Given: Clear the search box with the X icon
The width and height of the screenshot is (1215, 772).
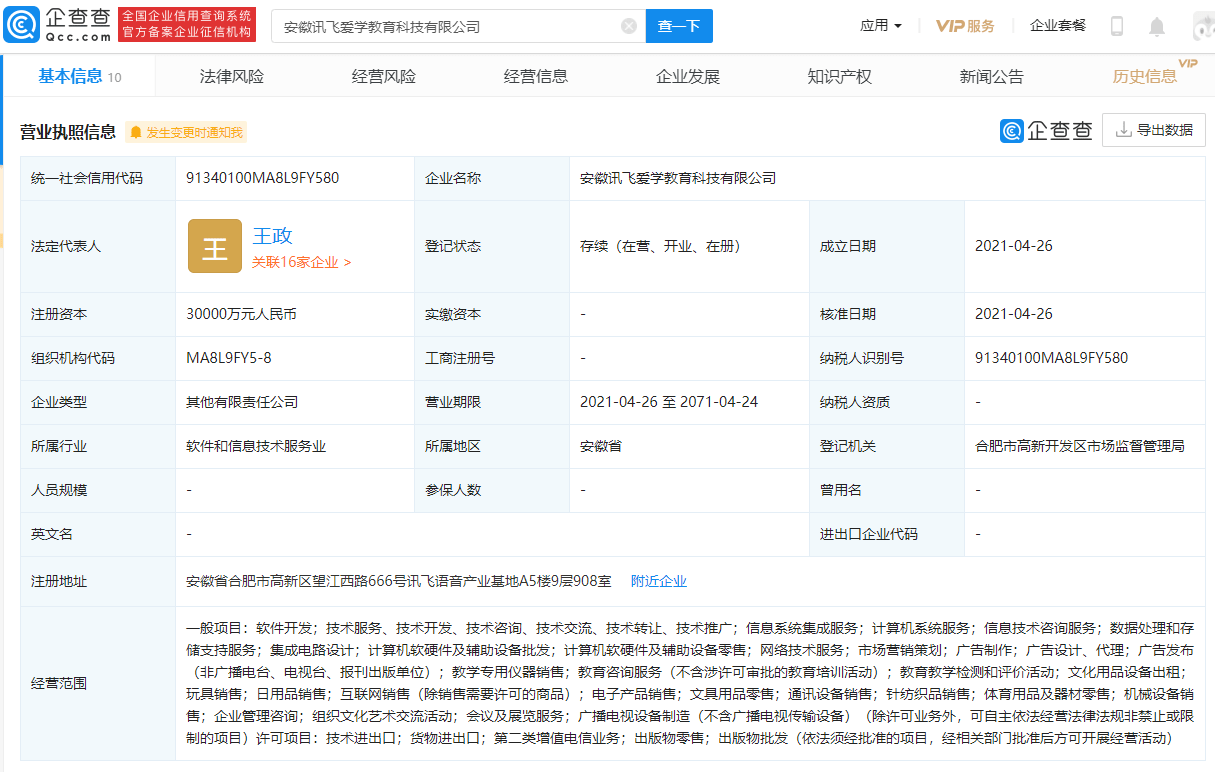Looking at the screenshot, I should (629, 26).
